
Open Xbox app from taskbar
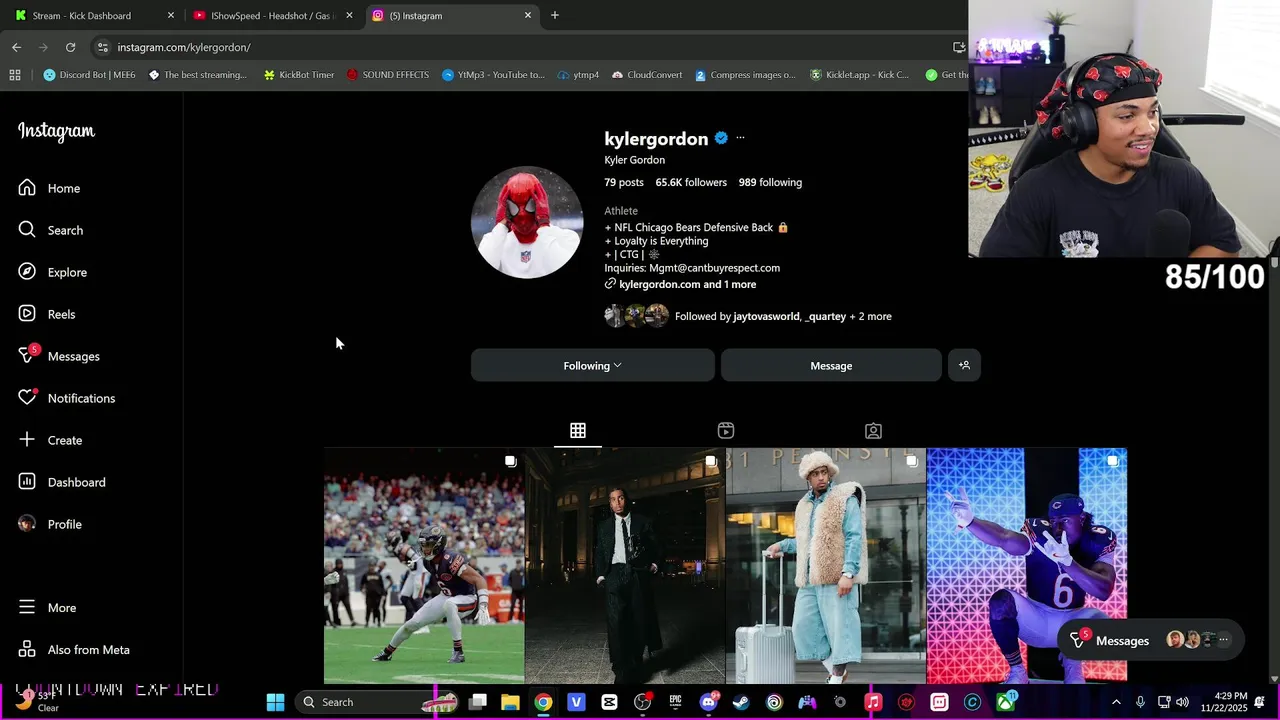[1005, 702]
